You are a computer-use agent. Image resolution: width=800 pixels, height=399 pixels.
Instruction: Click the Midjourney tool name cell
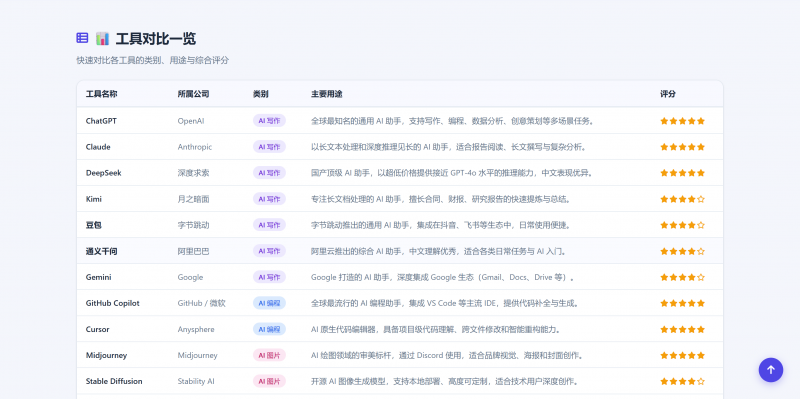point(106,355)
